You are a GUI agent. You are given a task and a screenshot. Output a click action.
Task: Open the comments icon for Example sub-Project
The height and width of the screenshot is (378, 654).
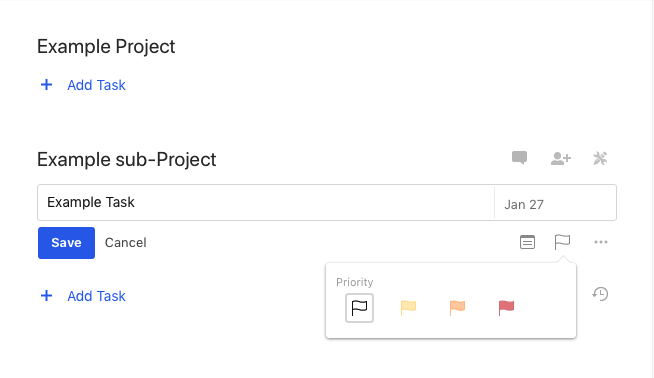coord(519,158)
